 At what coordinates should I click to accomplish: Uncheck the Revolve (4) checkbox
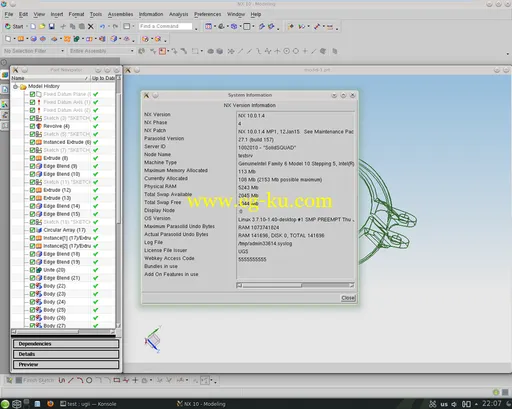[x=32, y=126]
